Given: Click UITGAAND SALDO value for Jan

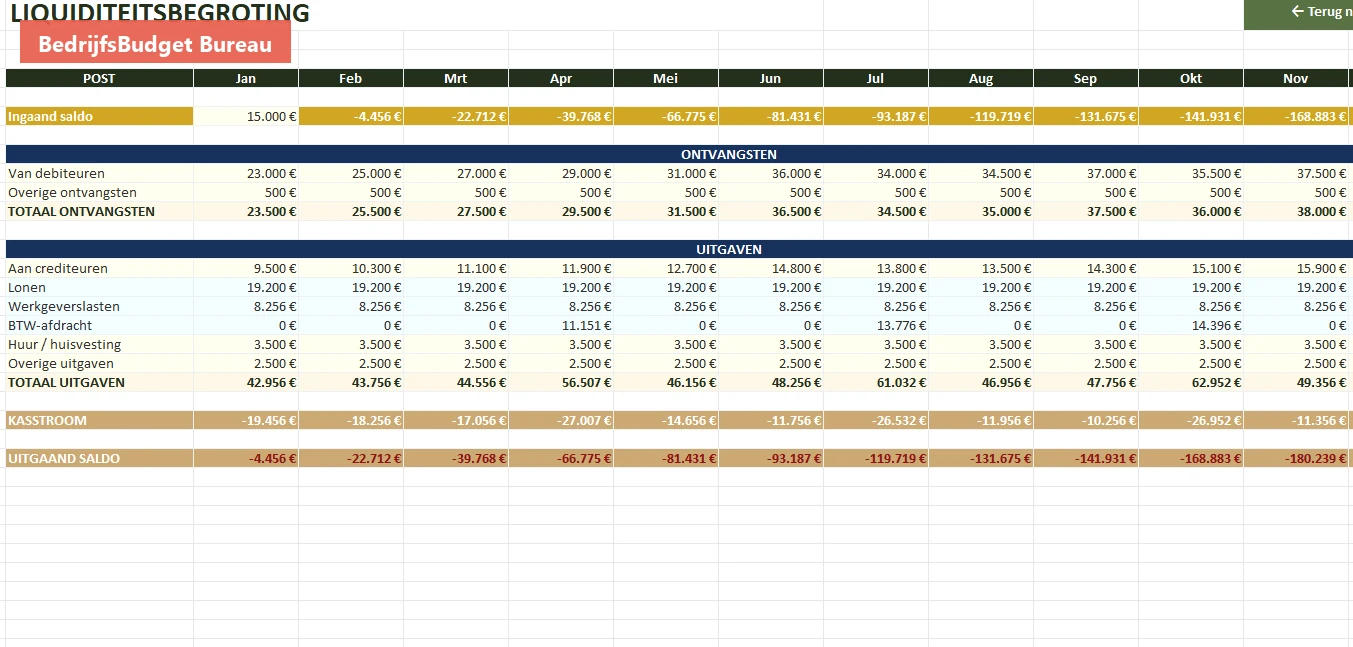Looking at the screenshot, I should [x=246, y=458].
